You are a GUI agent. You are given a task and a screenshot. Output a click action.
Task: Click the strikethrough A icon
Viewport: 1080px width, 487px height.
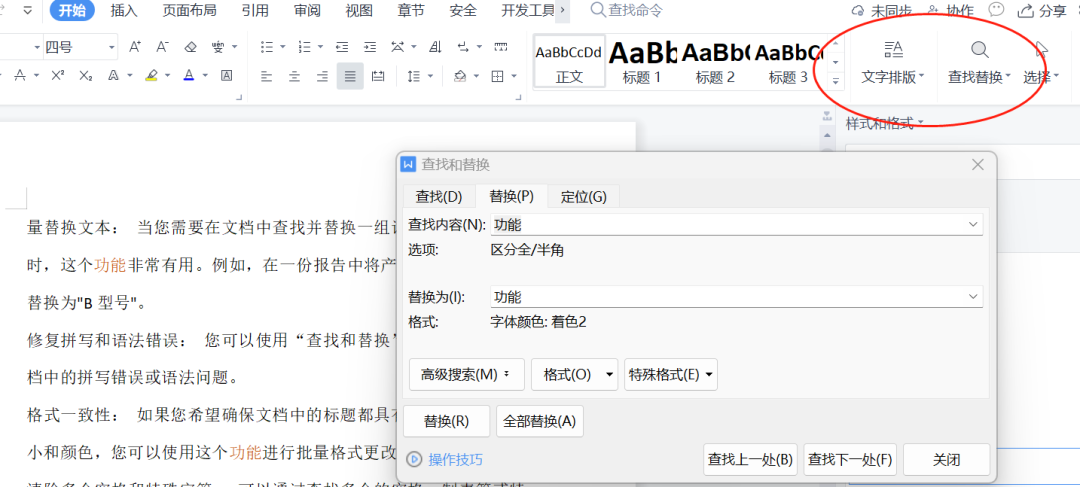(x=20, y=75)
